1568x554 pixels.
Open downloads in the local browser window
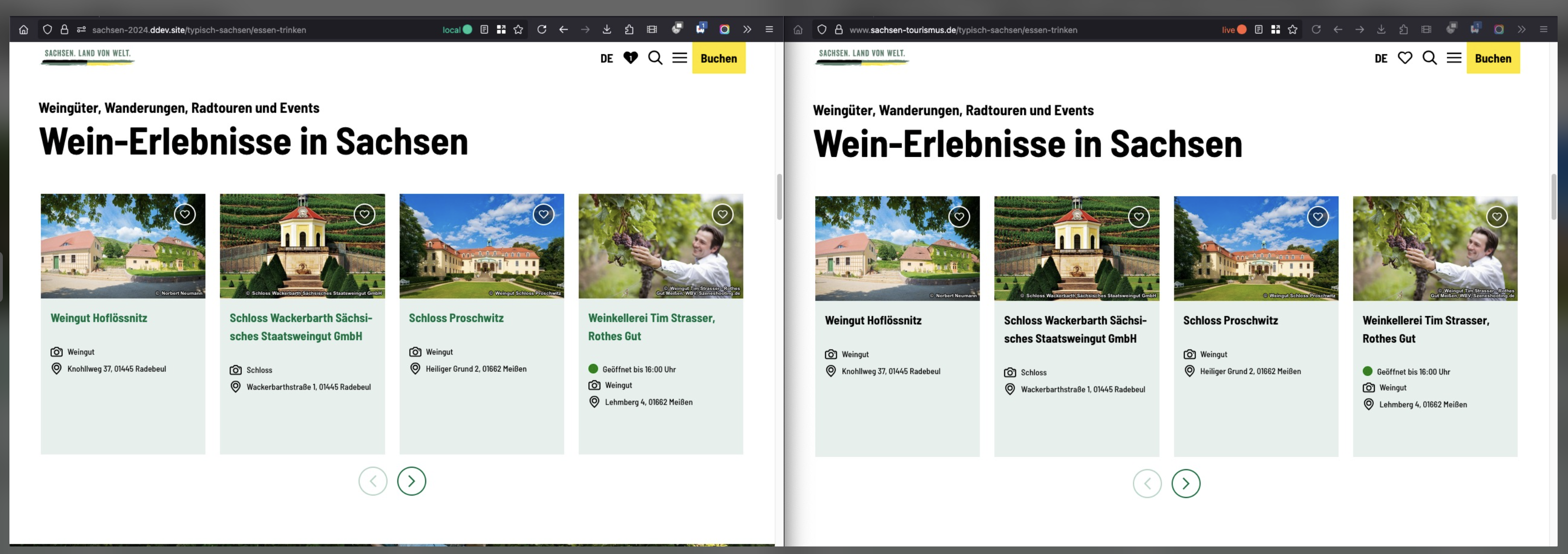(x=607, y=30)
